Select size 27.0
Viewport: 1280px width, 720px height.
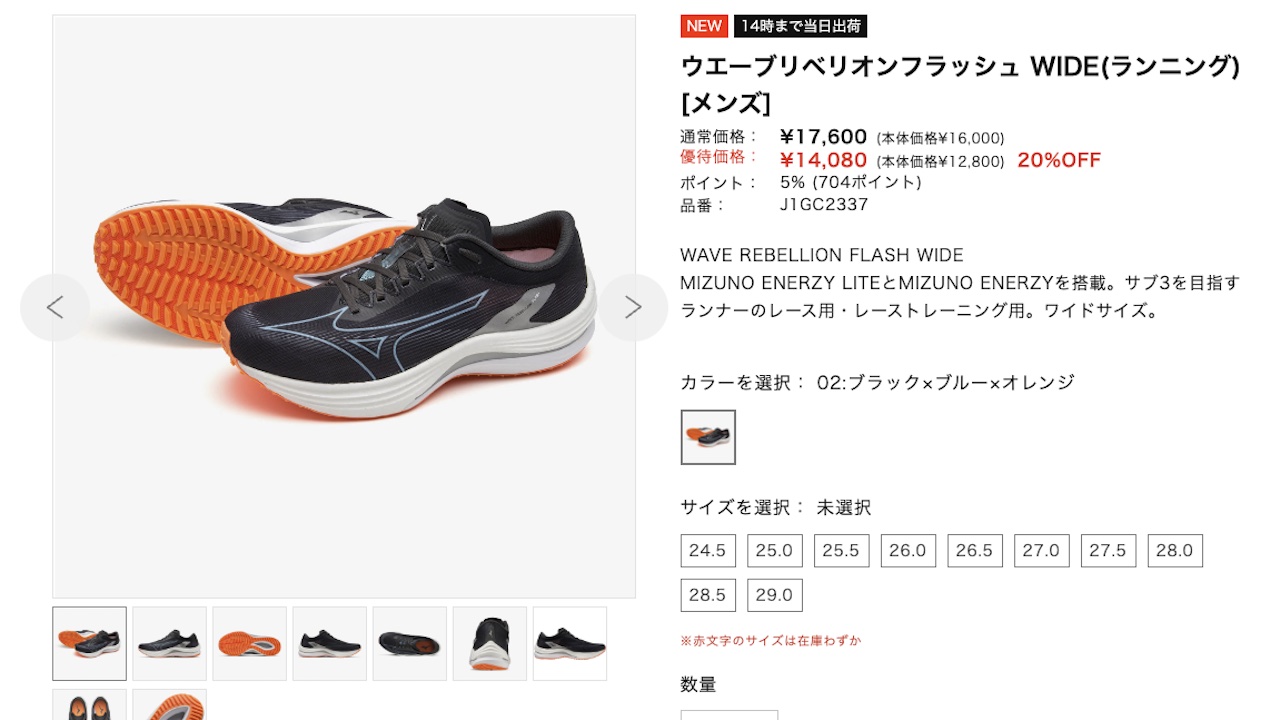click(1042, 551)
